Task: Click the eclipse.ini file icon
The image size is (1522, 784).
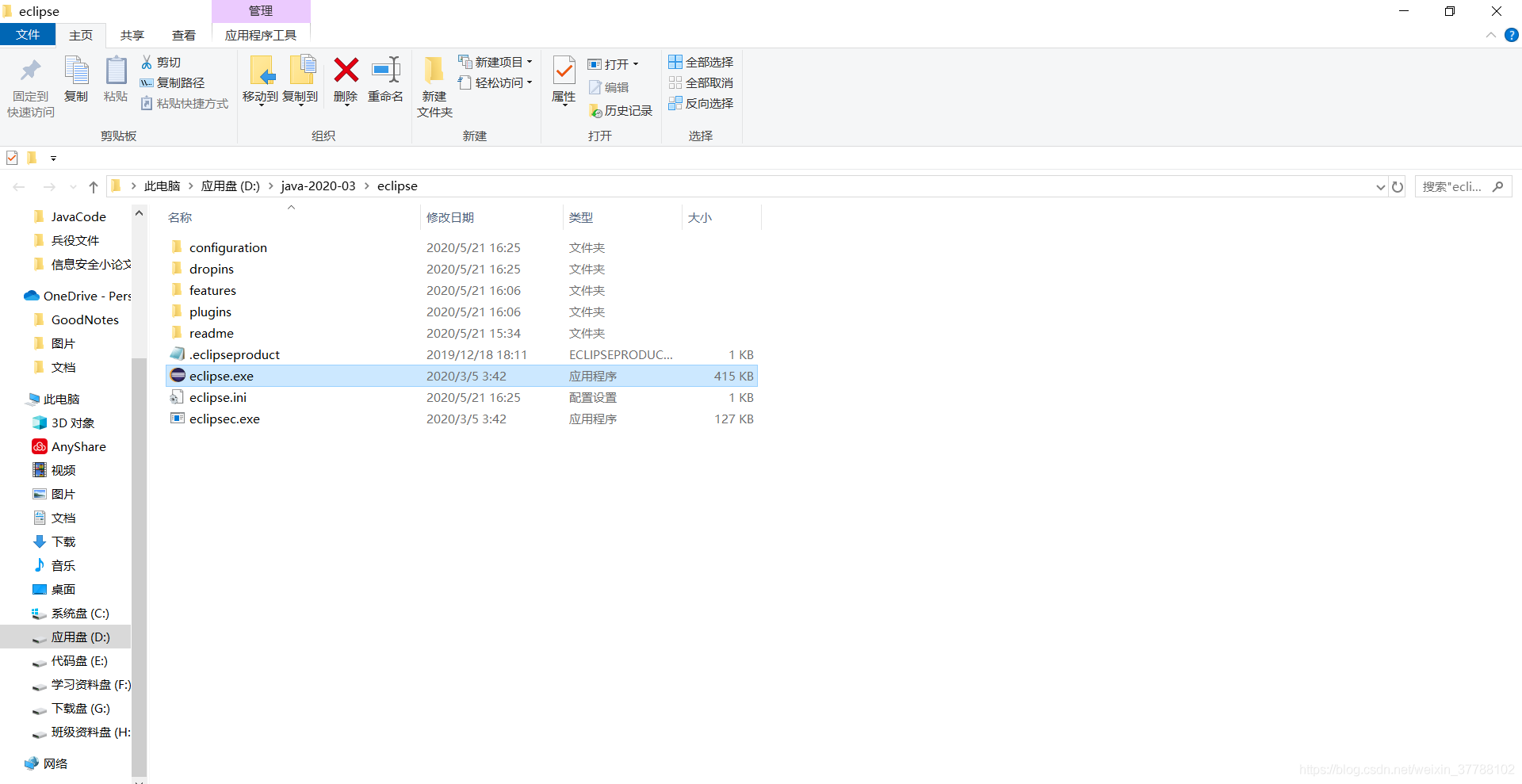Action: point(178,396)
